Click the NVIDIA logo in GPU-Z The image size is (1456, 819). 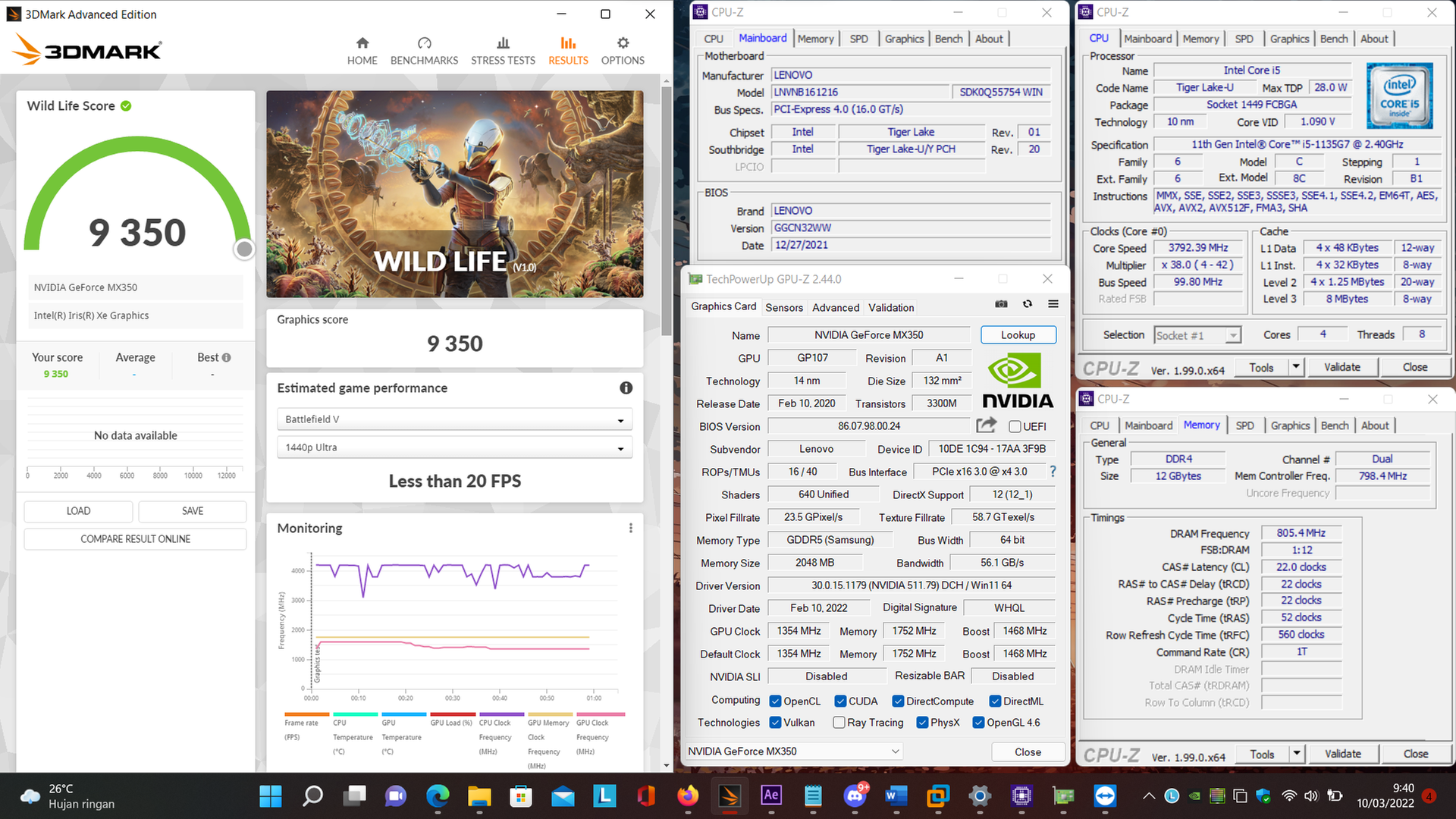[x=1017, y=381]
